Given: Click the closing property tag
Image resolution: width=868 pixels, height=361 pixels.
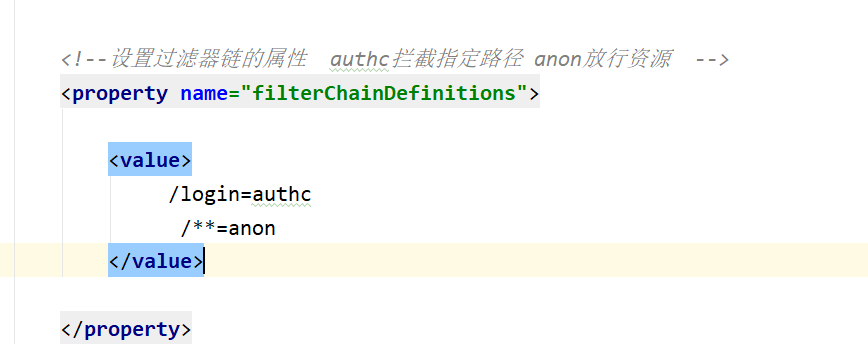Looking at the screenshot, I should tap(126, 328).
